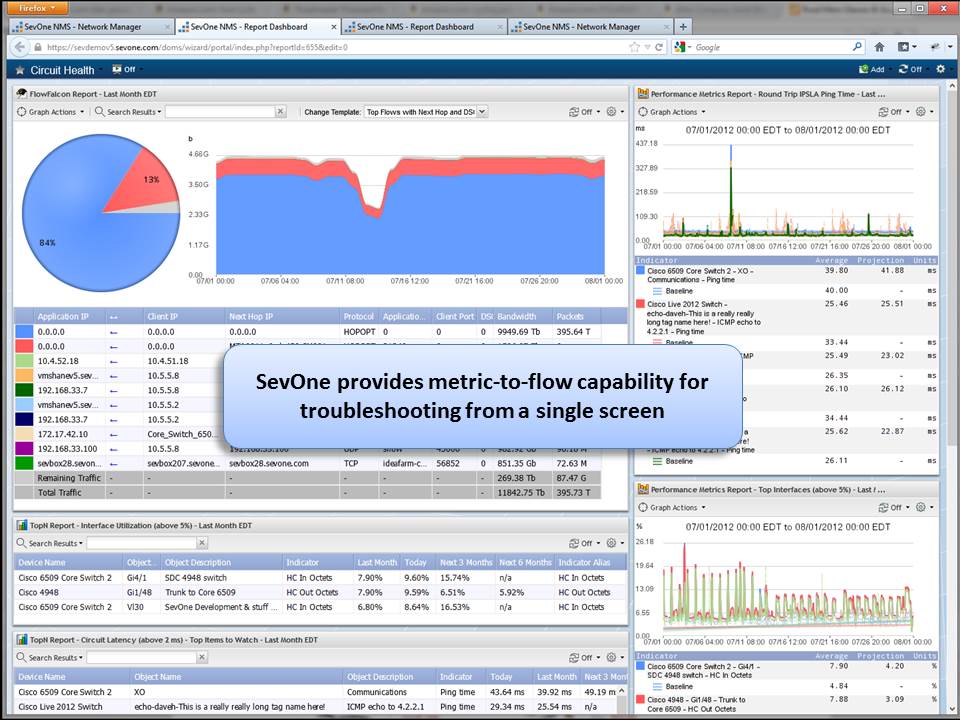Viewport: 960px width, 720px height.
Task: Open Graph Actions in the Round Trip IPSLA report
Action: 672,111
